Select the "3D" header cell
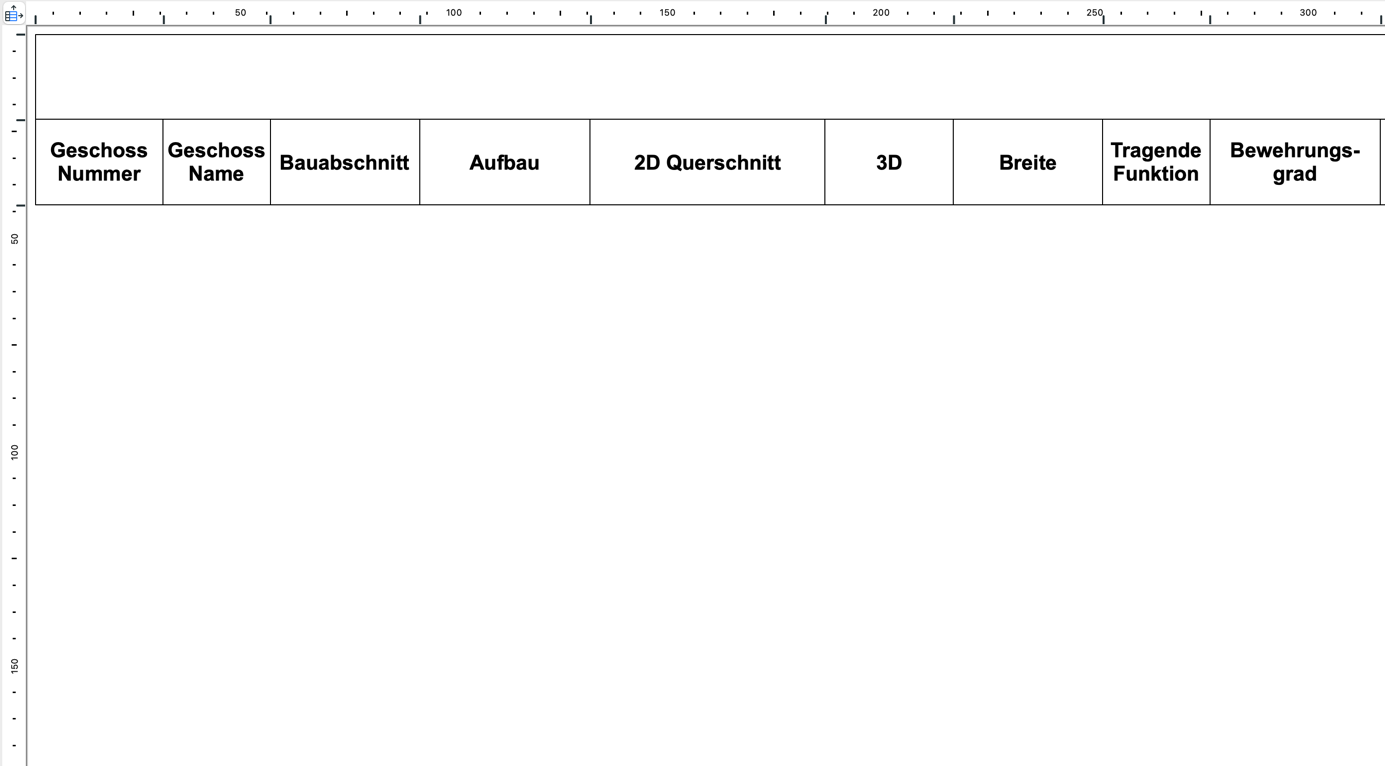The image size is (1385, 766). pyautogui.click(x=889, y=162)
